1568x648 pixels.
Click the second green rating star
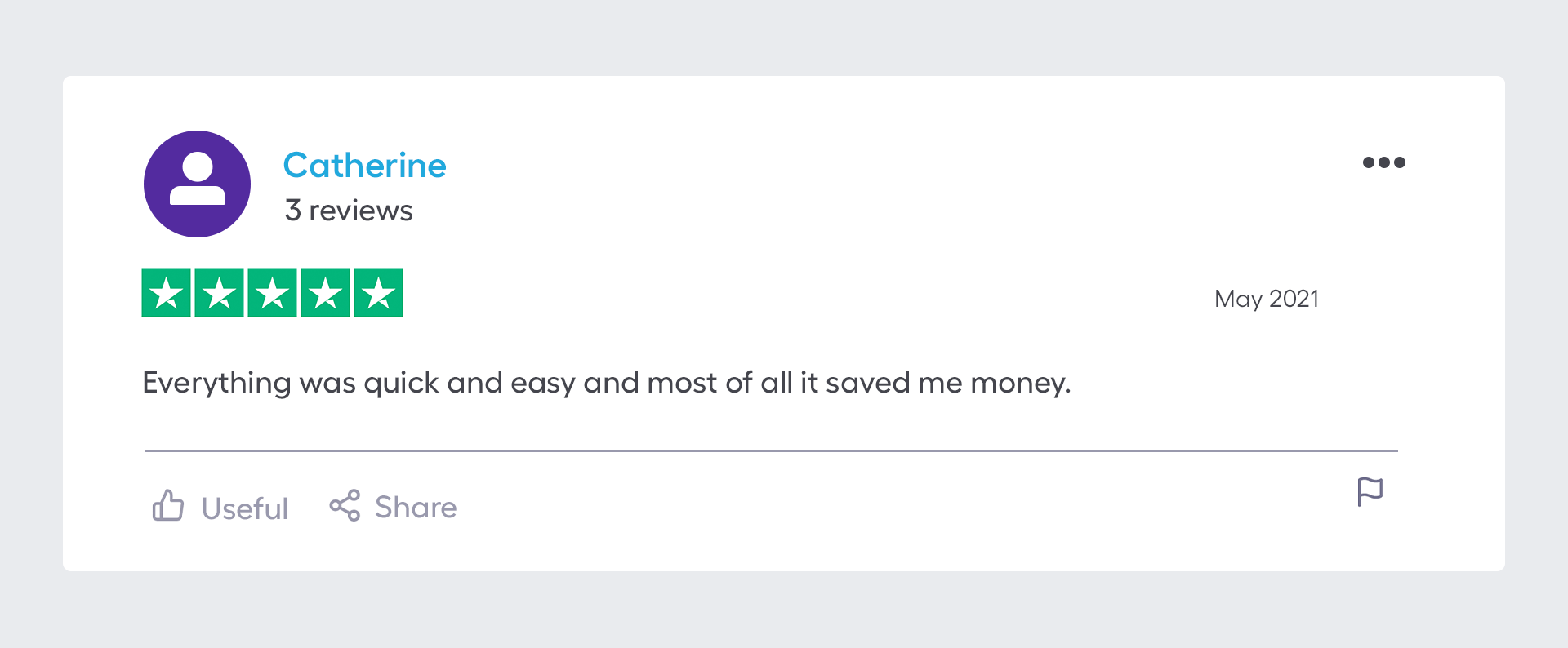[x=220, y=293]
